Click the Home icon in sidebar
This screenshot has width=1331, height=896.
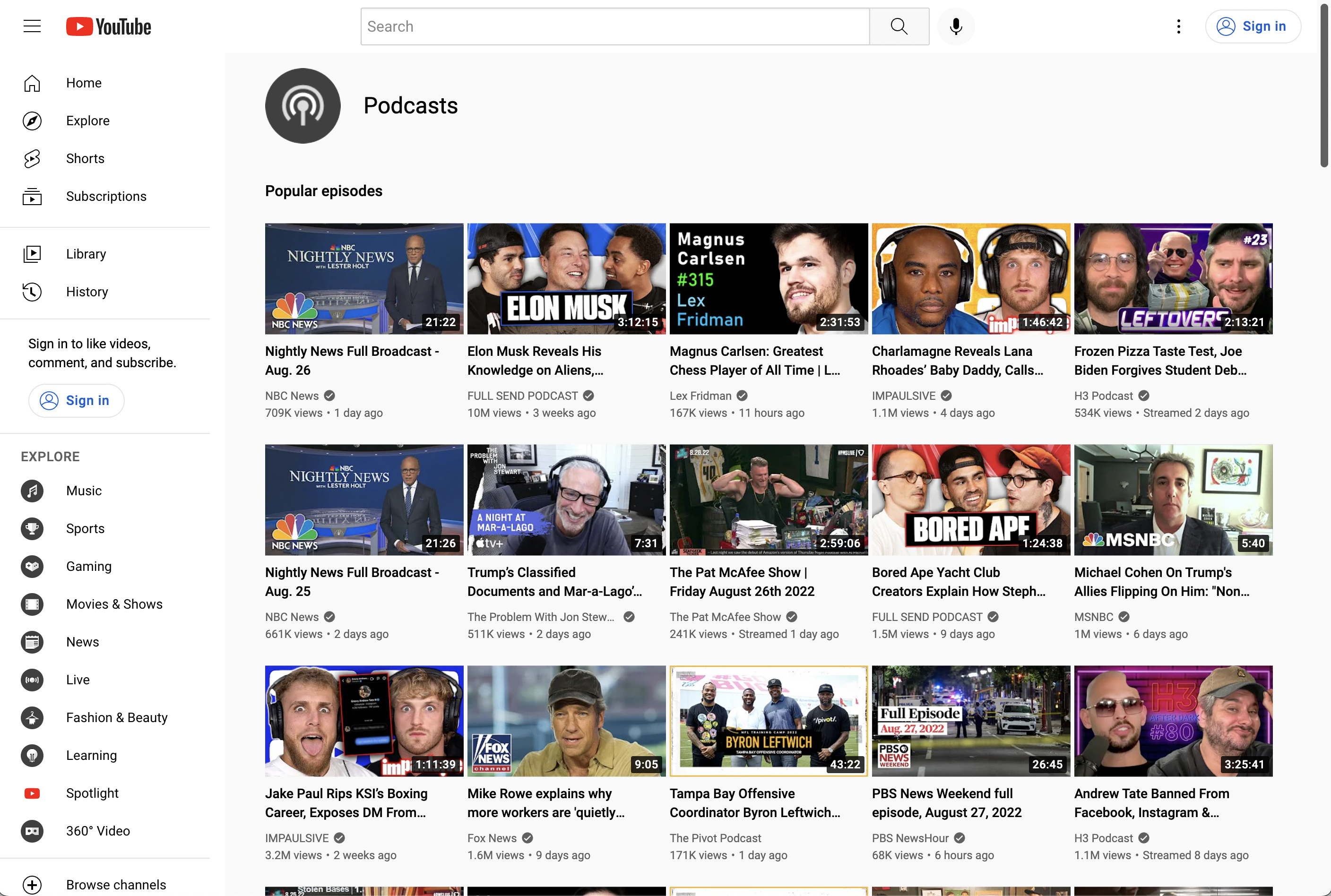[32, 83]
